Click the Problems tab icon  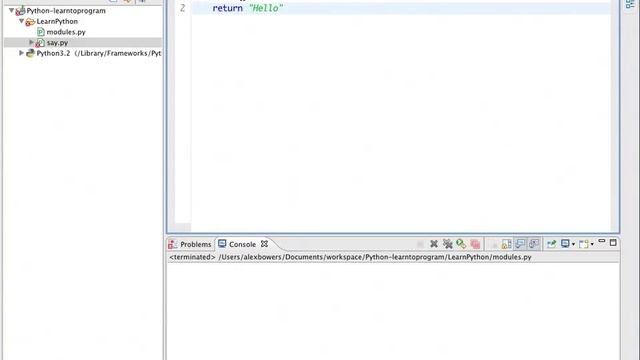(173, 244)
